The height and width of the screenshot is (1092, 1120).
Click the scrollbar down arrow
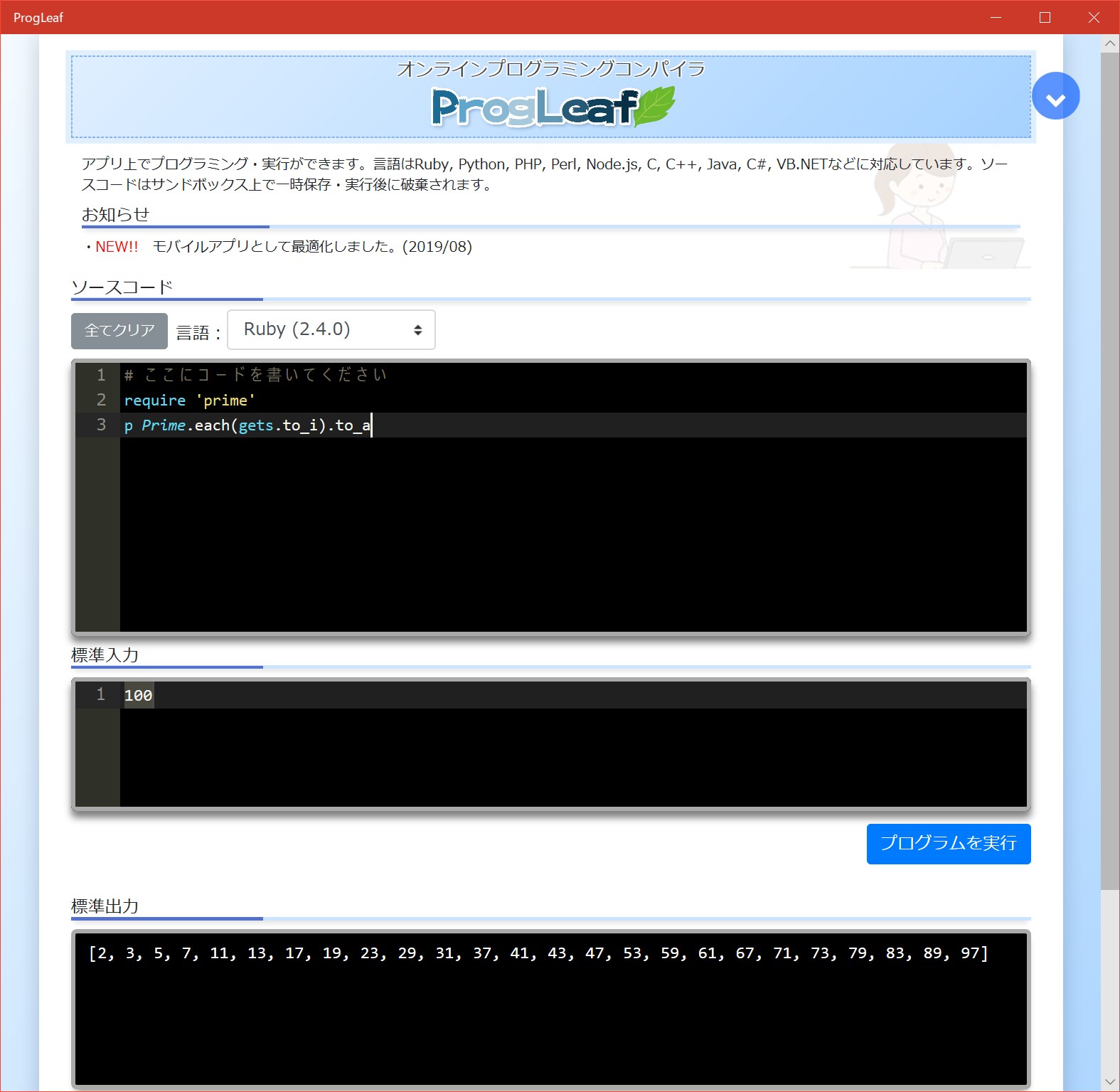click(1110, 1083)
